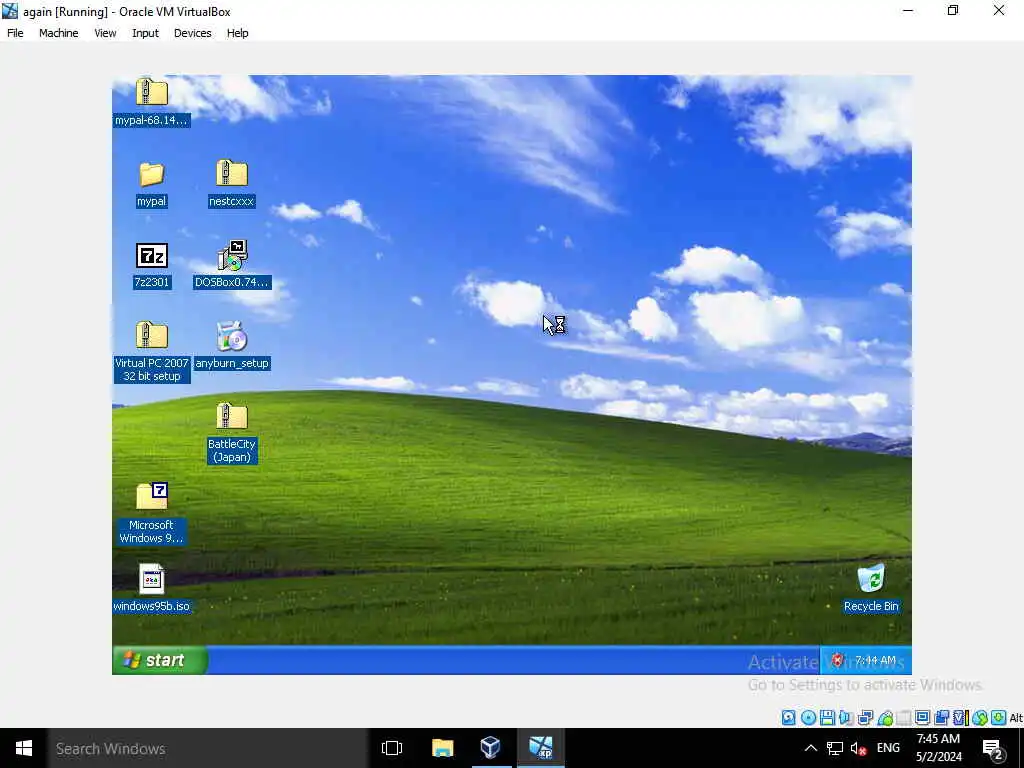
Task: Click the keyboard capture indicator
Action: [999, 718]
